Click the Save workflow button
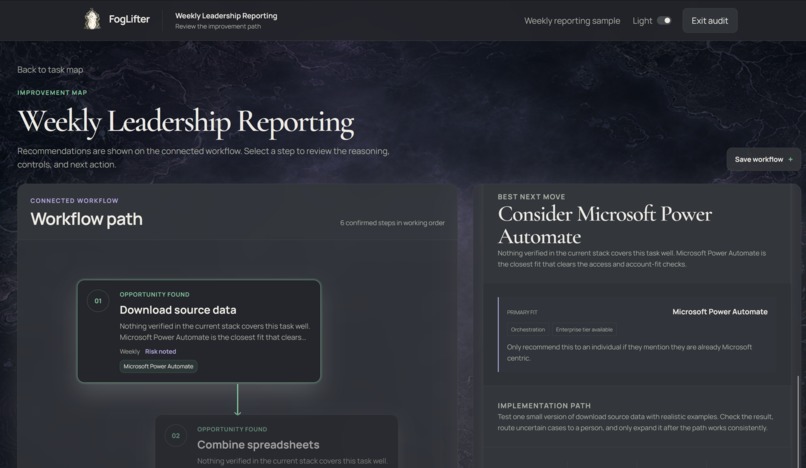The image size is (806, 468). (x=763, y=159)
